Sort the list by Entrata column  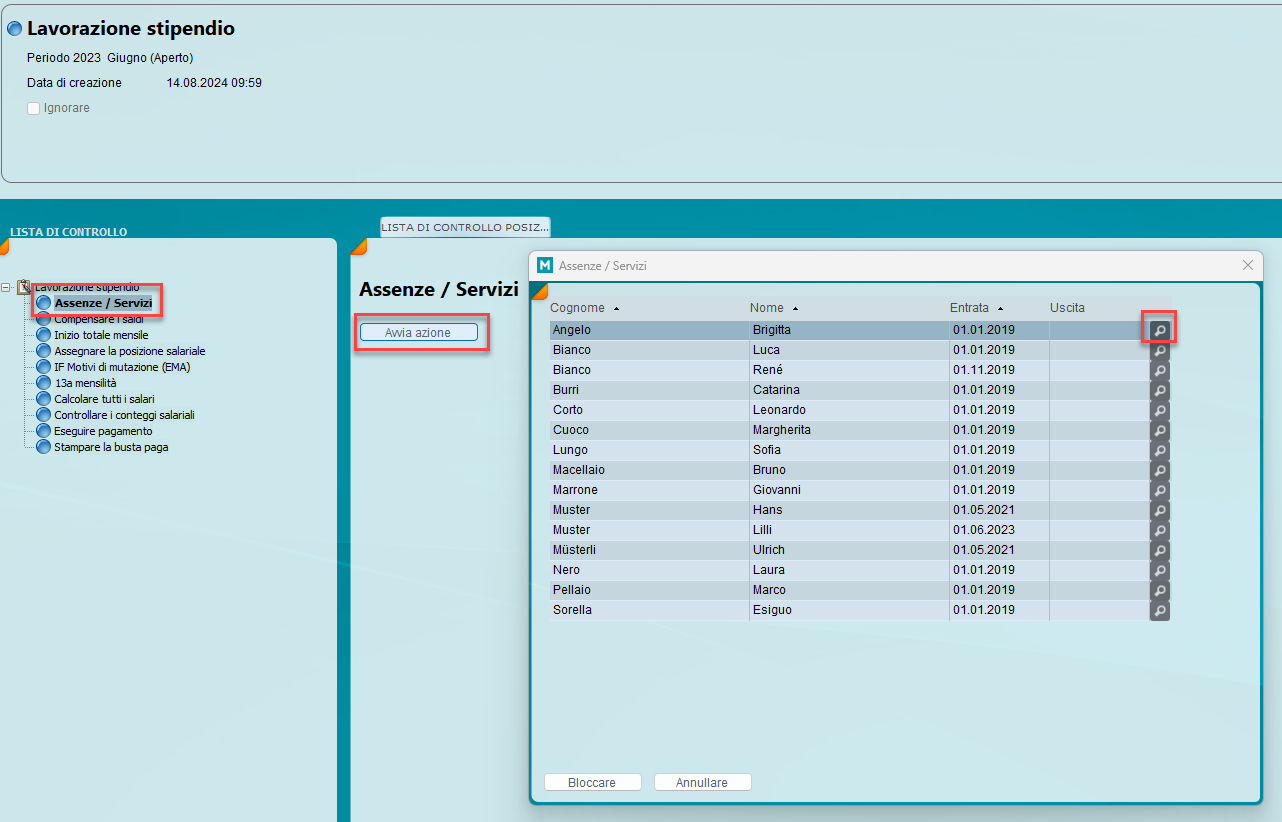(969, 308)
